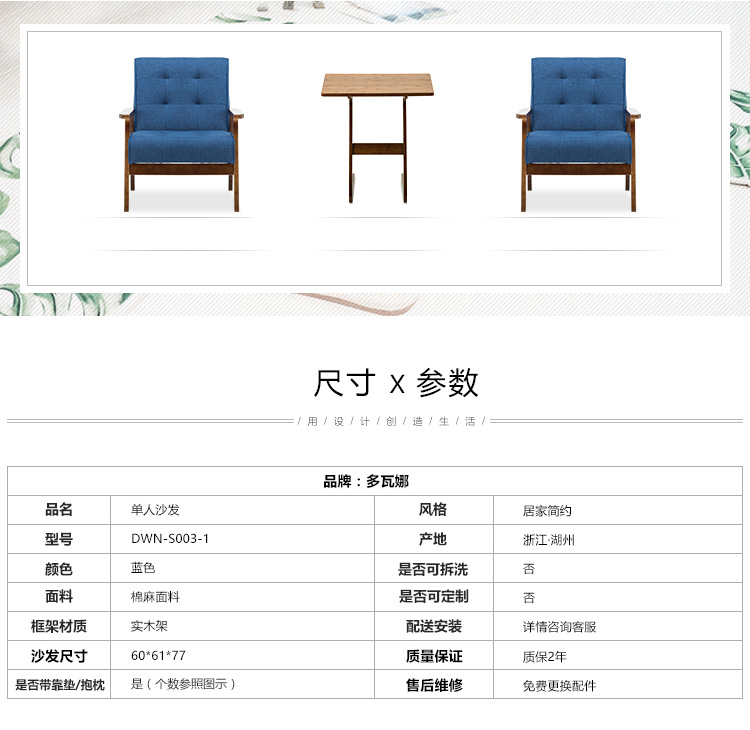This screenshot has height=730, width=750.
Task: Click the brand header 品牌：多瓦娜
Action: 366,481
